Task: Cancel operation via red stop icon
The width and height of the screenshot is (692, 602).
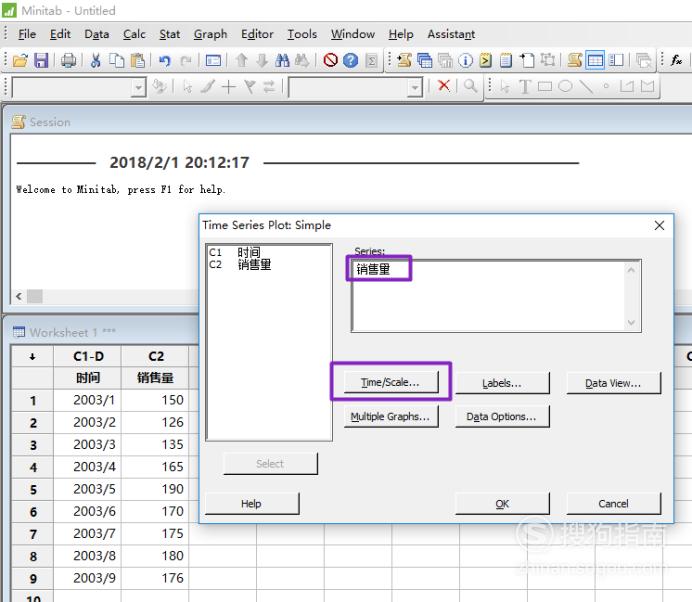Action: (330, 60)
